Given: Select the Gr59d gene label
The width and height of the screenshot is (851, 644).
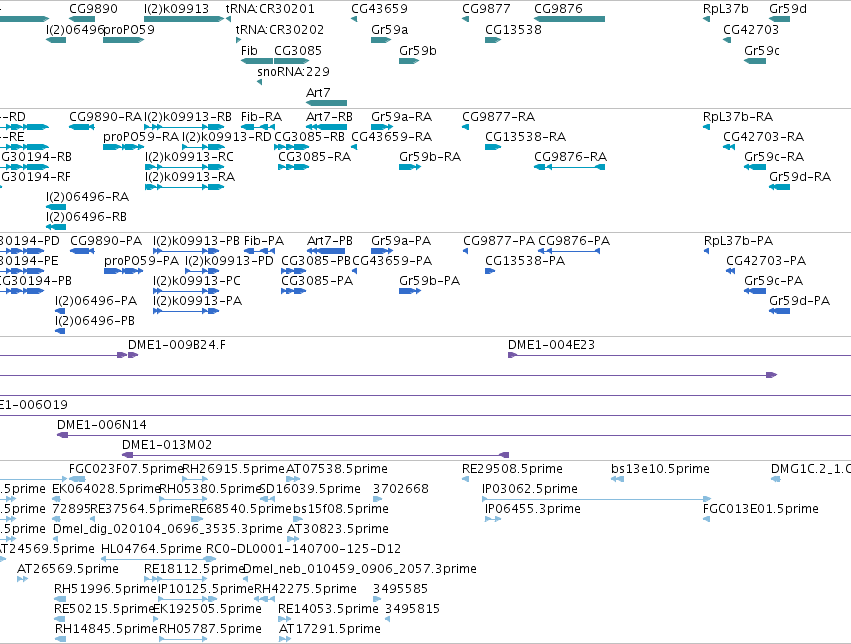Looking at the screenshot, I should point(788,9).
